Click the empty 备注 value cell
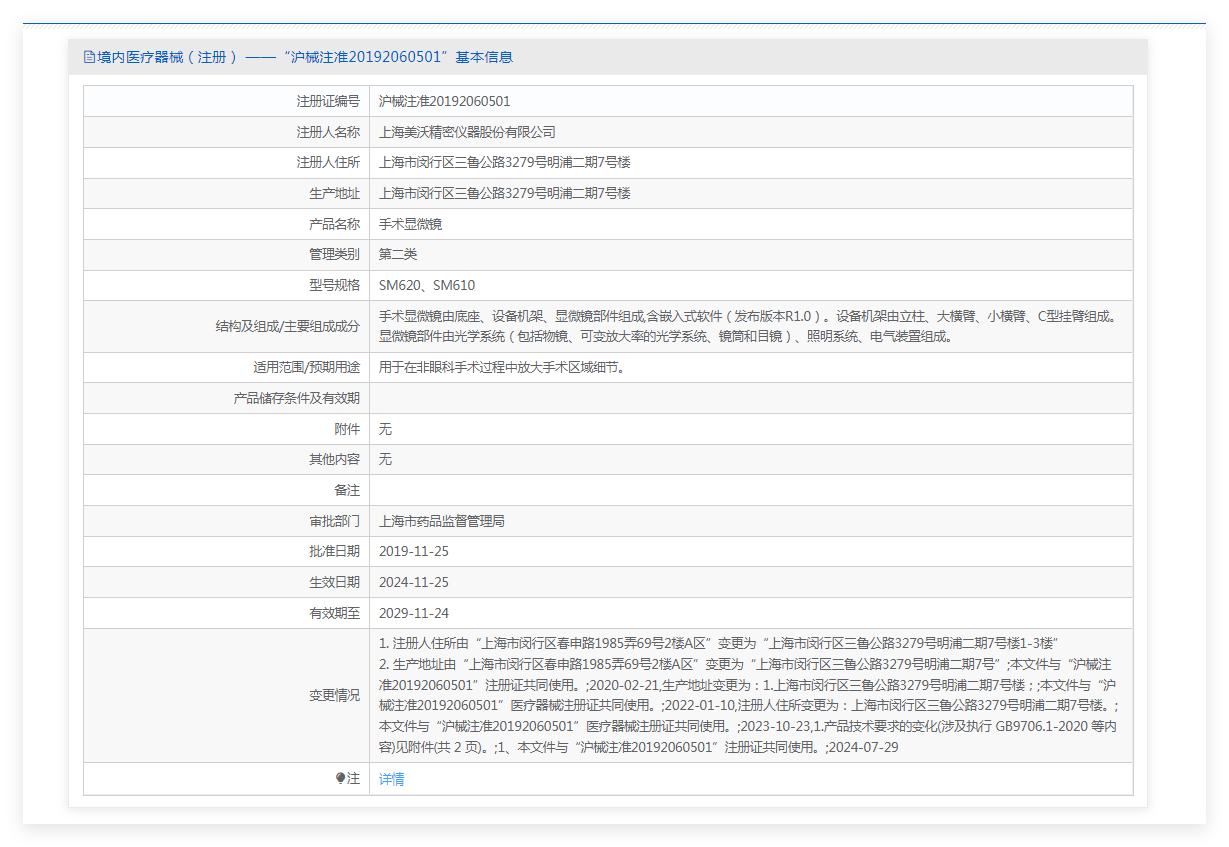Viewport: 1229px width, 847px height. coord(750,490)
